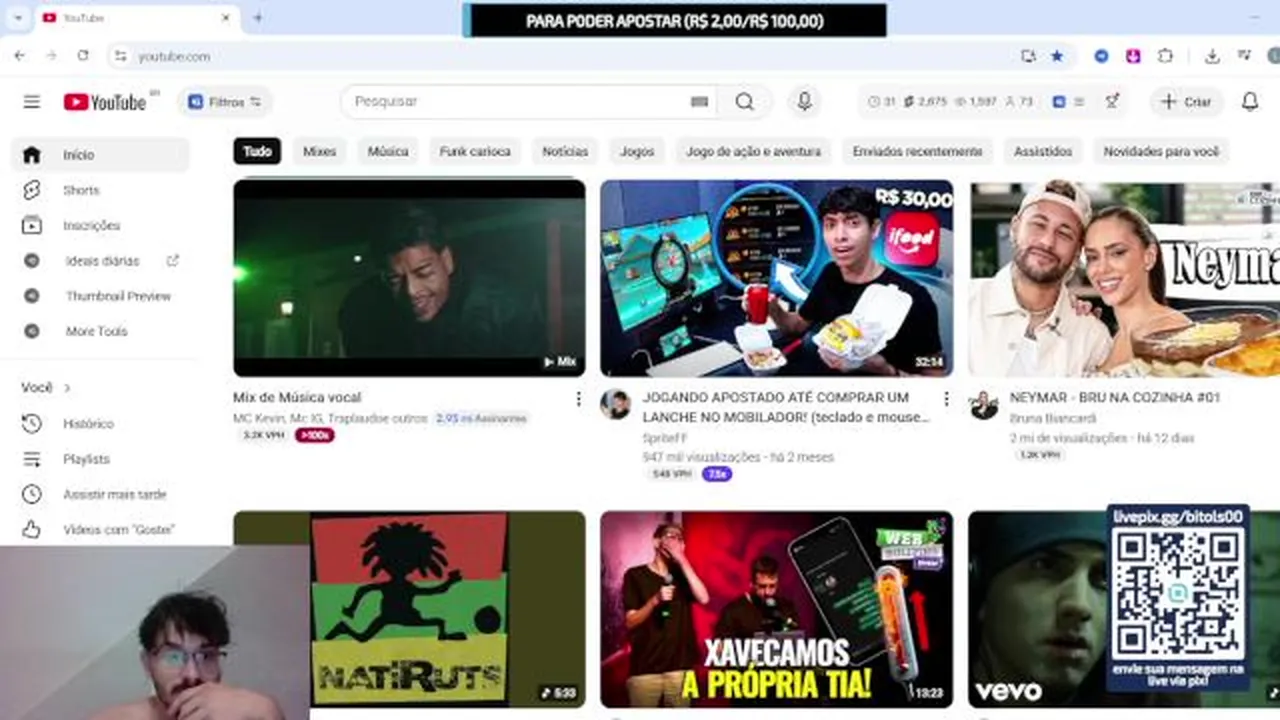Open the Neymar Bru na Cozinha thumbnail
1280x720 pixels.
coord(1124,278)
